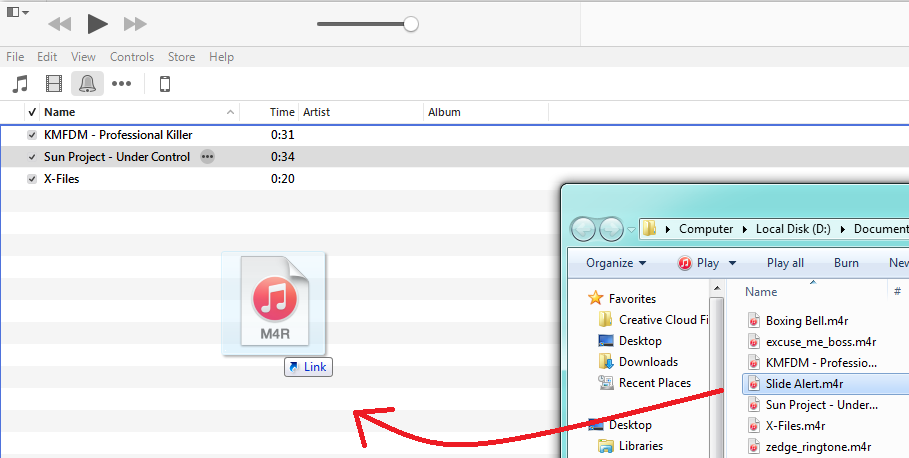Open the More (three dots) library menu

tap(121, 84)
